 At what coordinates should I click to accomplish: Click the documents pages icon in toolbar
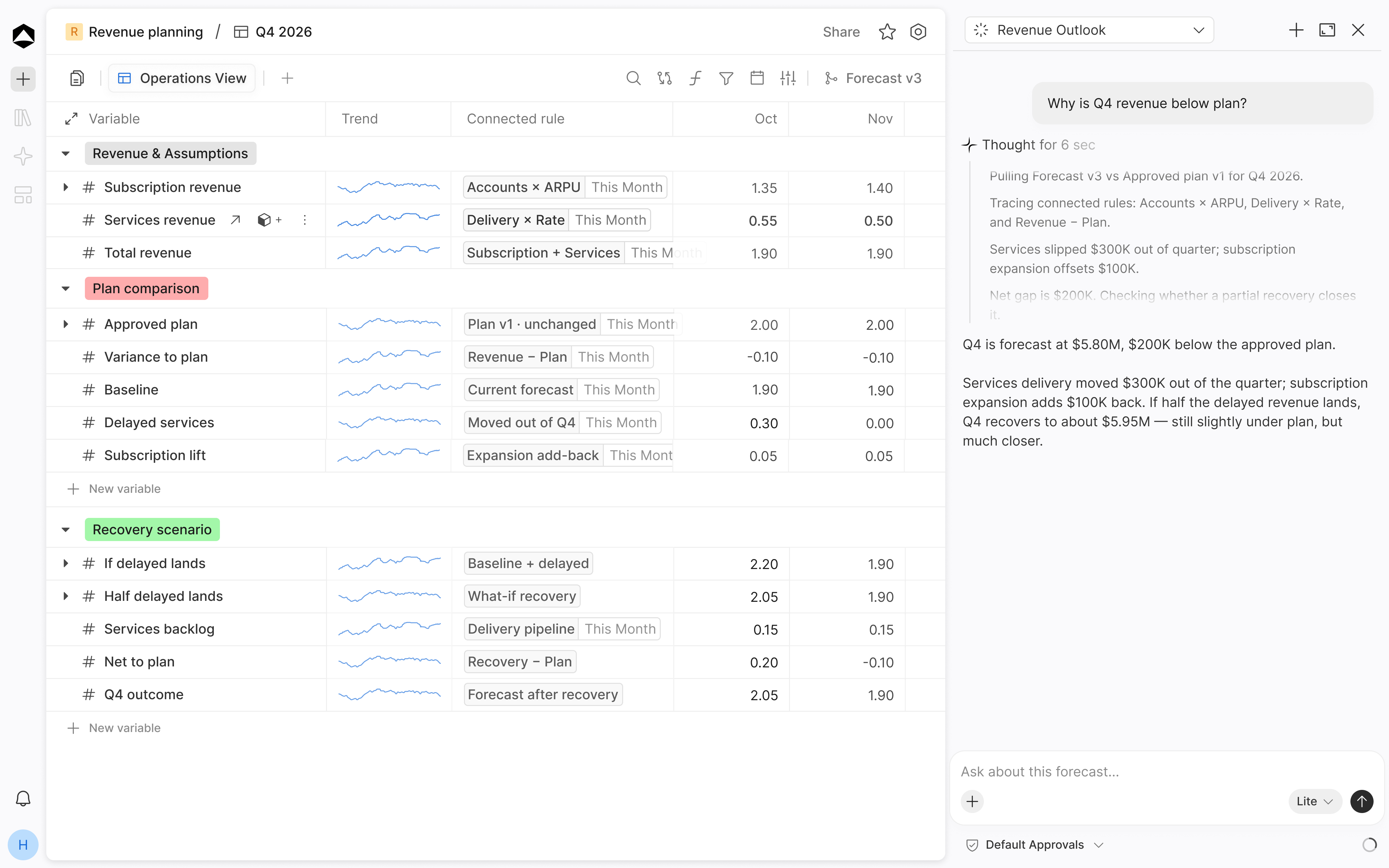[x=77, y=78]
